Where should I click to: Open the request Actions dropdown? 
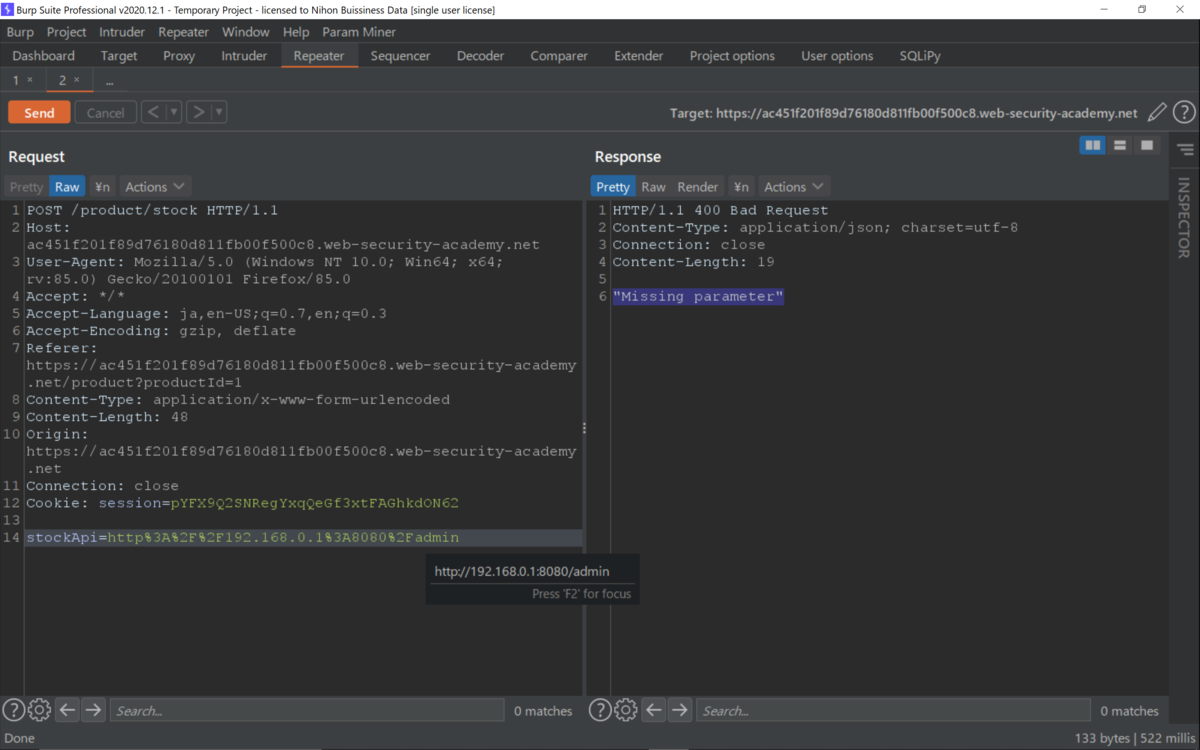coord(155,187)
